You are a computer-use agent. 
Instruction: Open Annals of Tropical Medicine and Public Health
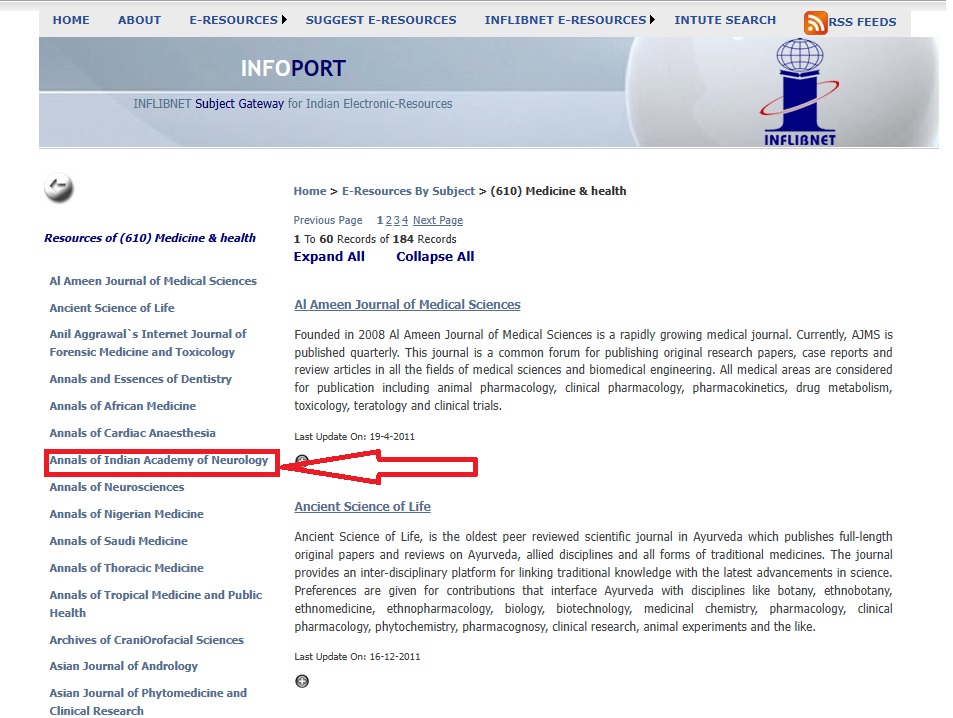pos(156,604)
